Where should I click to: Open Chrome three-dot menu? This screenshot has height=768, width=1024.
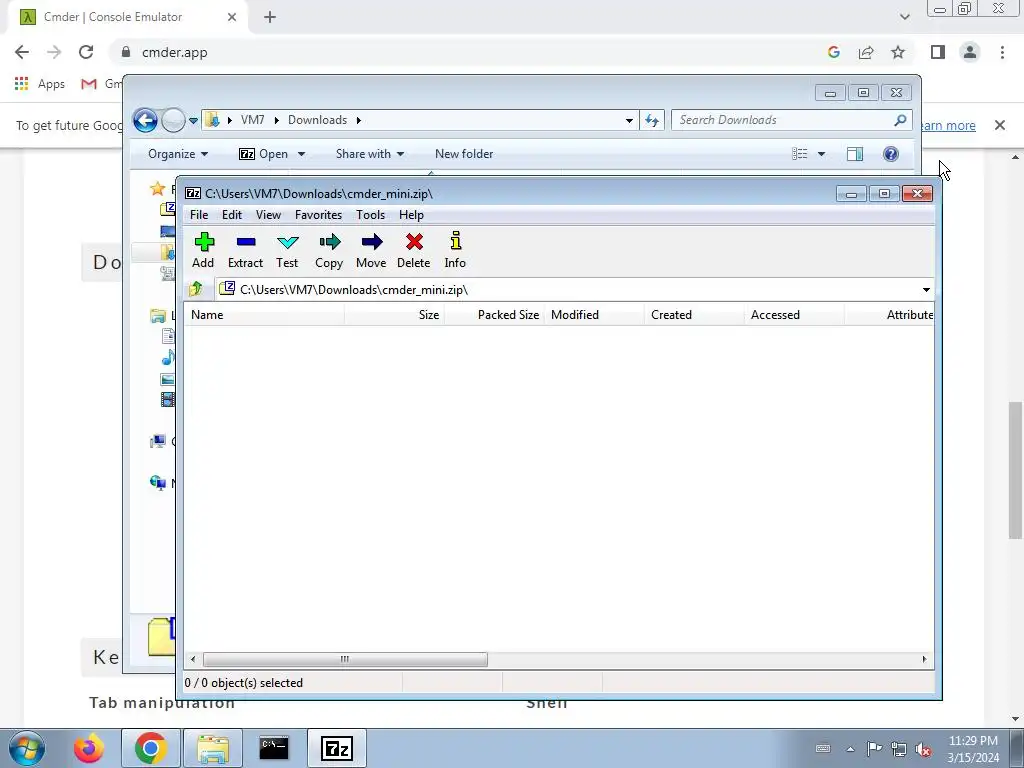(1002, 52)
